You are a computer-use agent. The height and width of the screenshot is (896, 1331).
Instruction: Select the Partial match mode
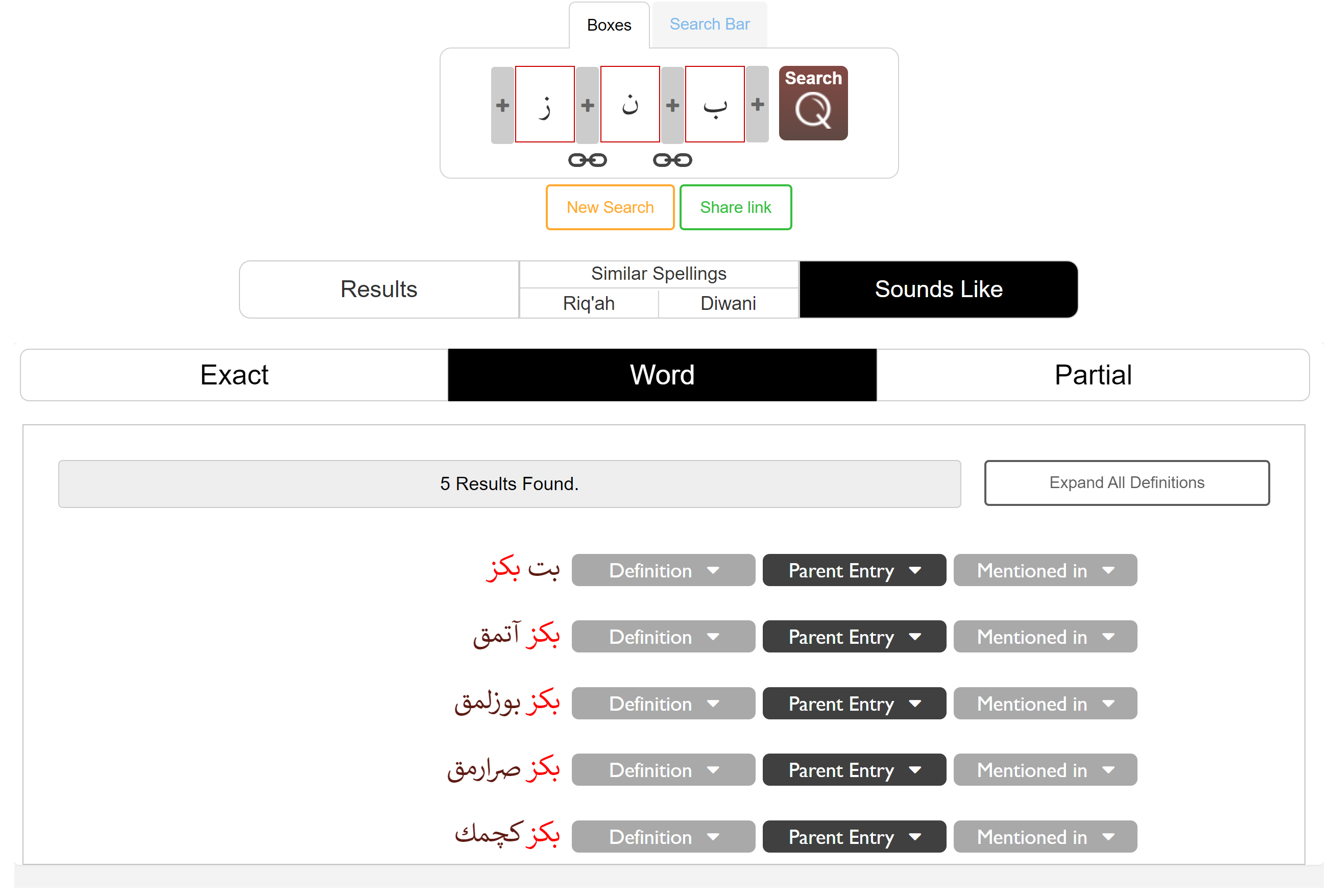coord(1092,375)
